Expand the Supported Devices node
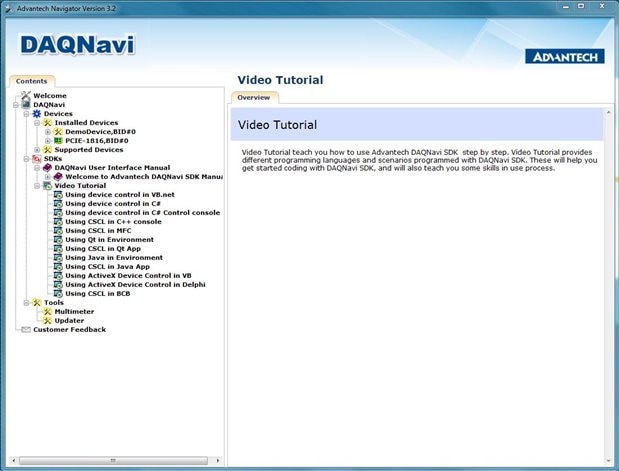Screen dimensions: 619x471 click(x=37, y=150)
